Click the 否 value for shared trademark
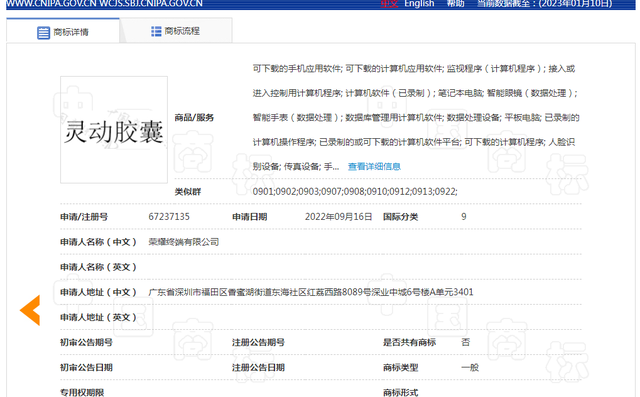The image size is (640, 397). click(465, 342)
